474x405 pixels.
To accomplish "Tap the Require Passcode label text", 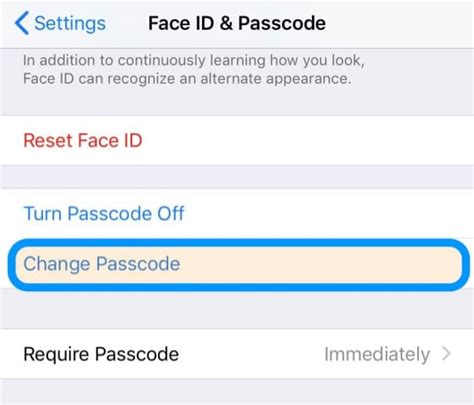I will [x=101, y=354].
